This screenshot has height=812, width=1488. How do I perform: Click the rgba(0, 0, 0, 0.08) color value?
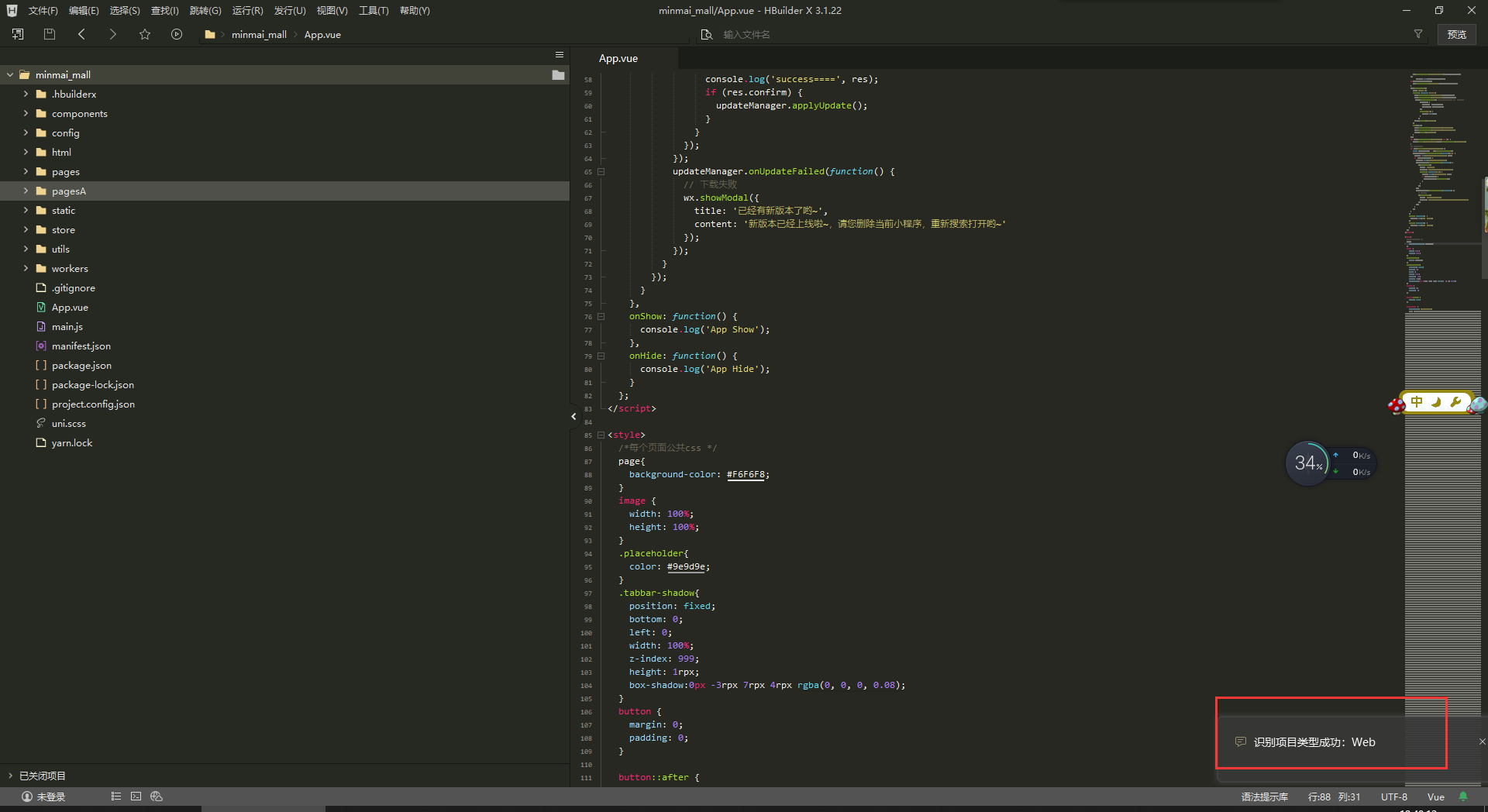(849, 685)
